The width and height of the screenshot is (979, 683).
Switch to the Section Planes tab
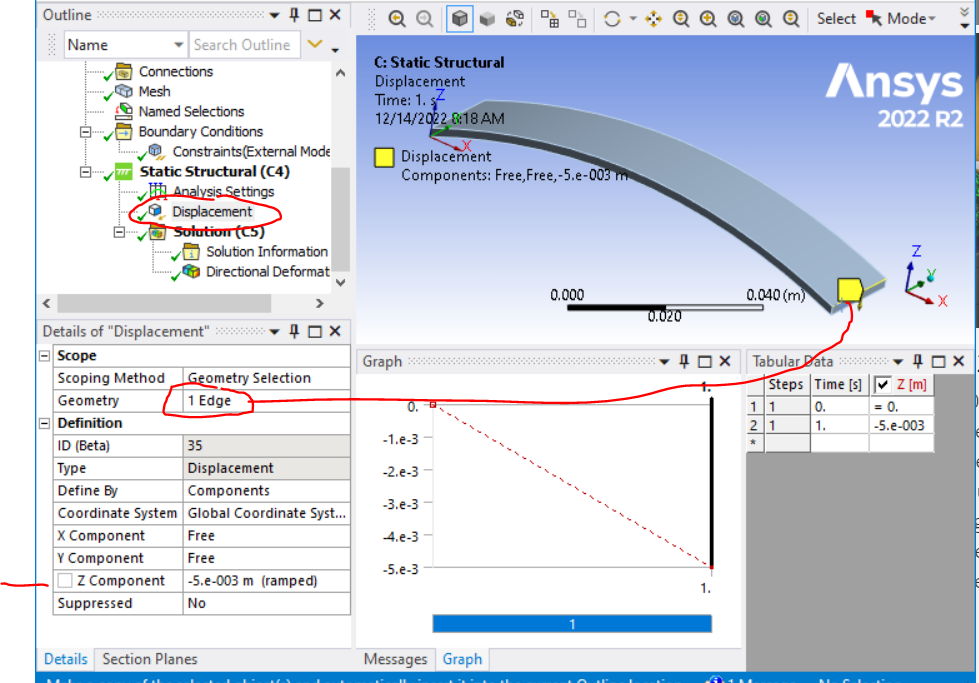149,659
